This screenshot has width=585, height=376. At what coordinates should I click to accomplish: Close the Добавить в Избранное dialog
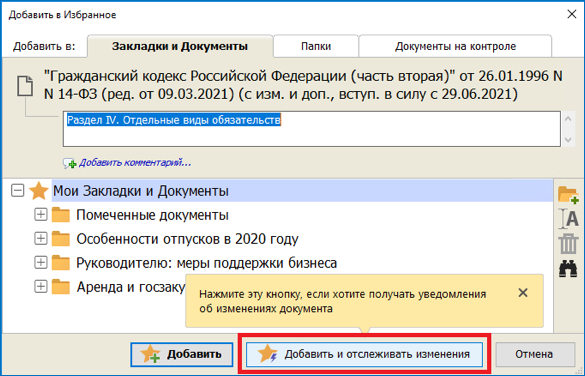click(572, 15)
